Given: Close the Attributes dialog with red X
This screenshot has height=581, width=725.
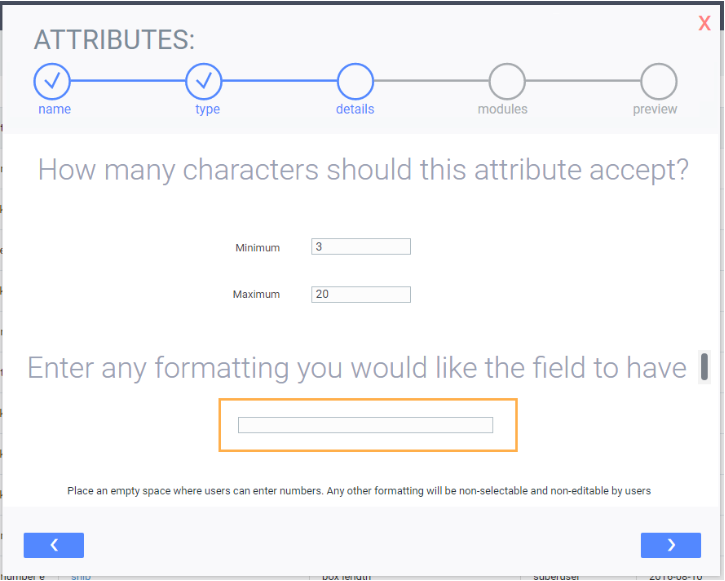Looking at the screenshot, I should pos(704,23).
